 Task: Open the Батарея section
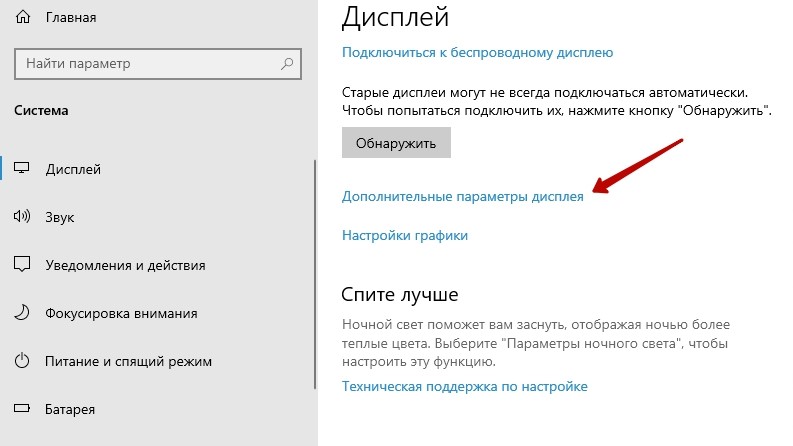pyautogui.click(x=70, y=409)
